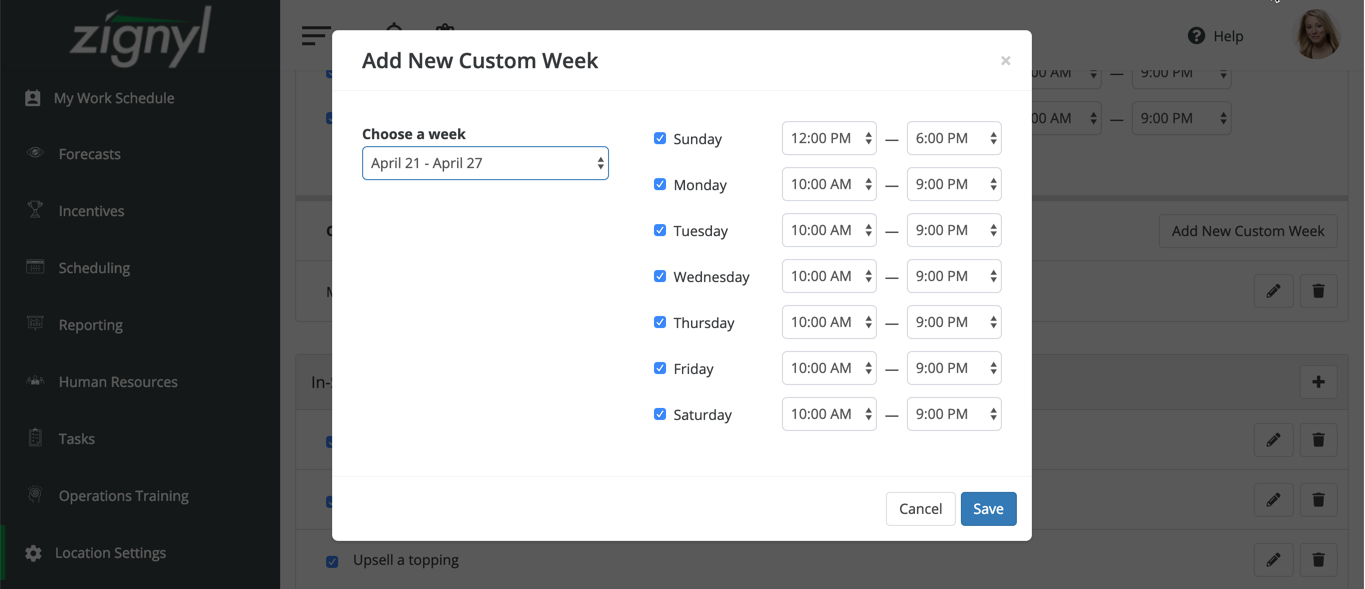Screen dimensions: 1365x589
Task: Uncheck the Sunday checkbox
Action: point(660,139)
